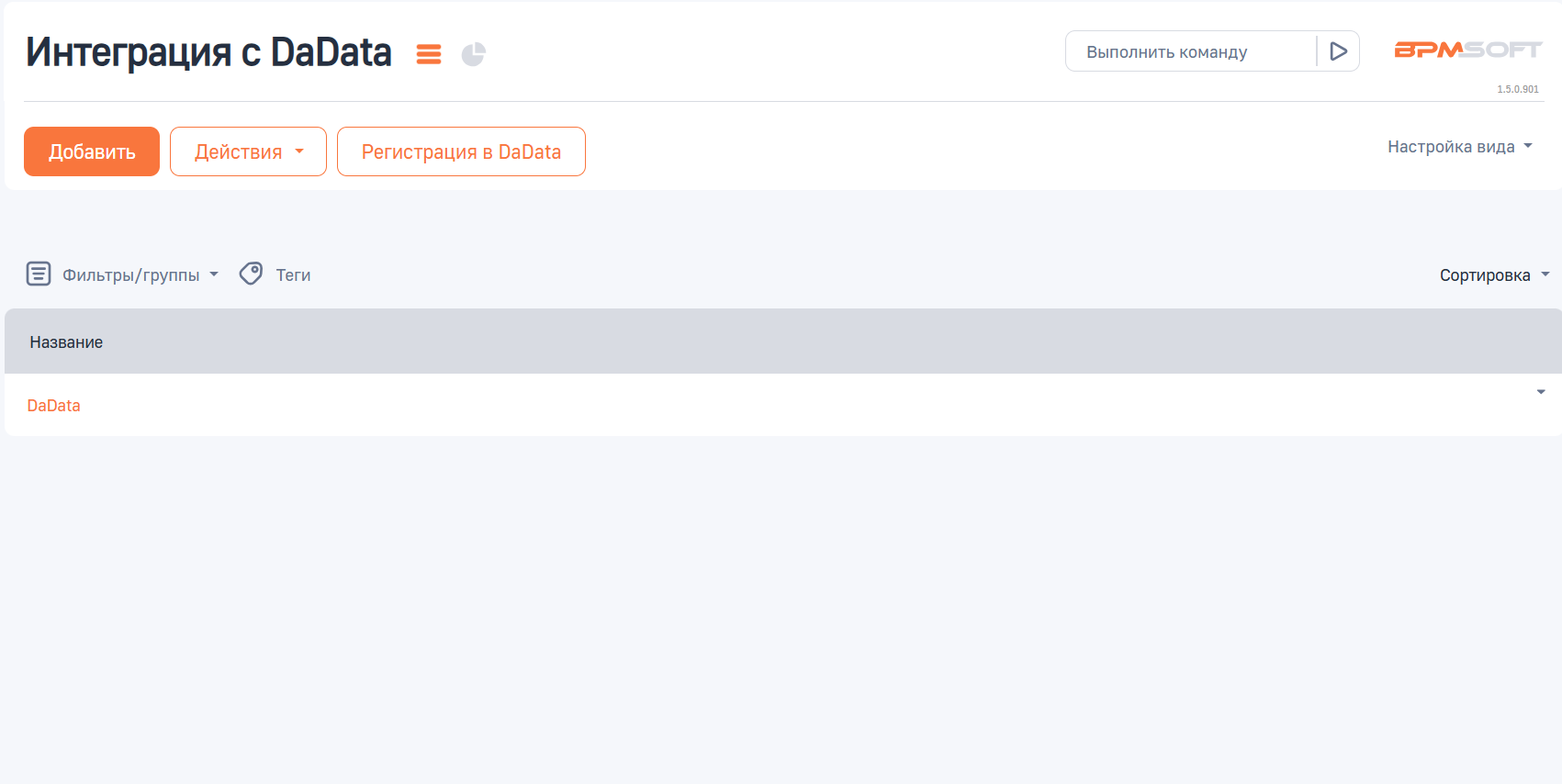
Task: Open analytics view with pie chart icon
Action: pyautogui.click(x=473, y=54)
